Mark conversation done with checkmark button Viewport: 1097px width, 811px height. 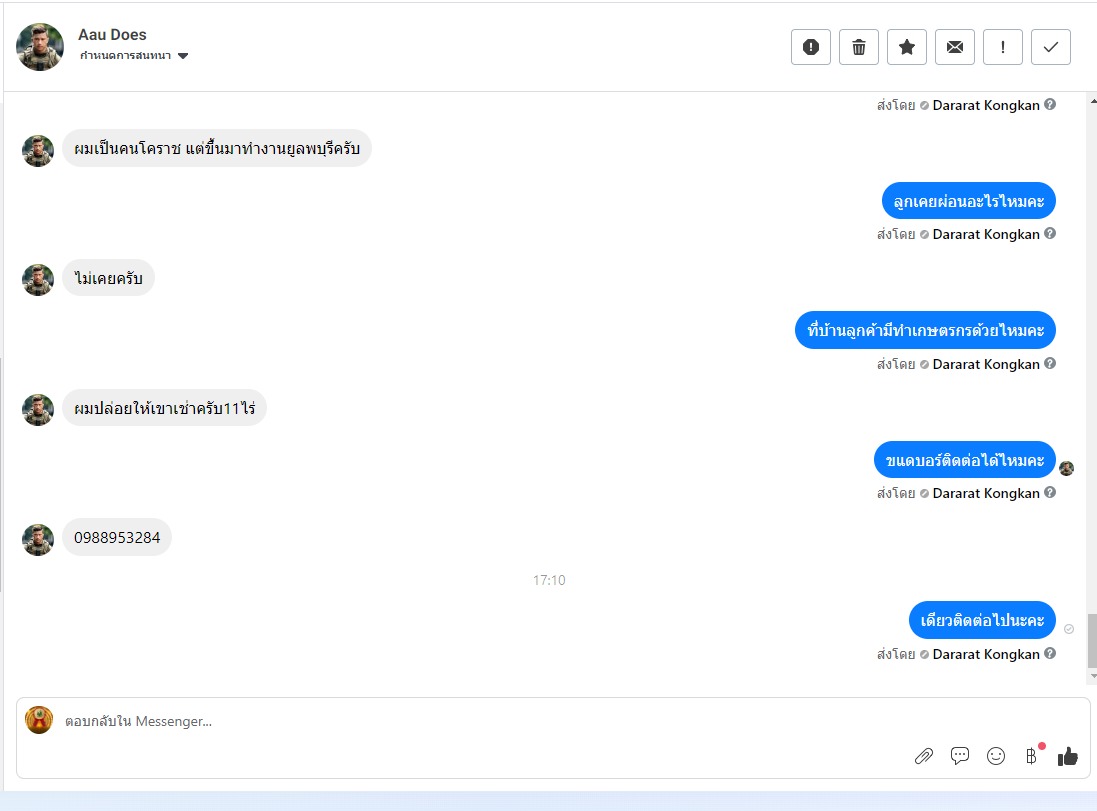coord(1050,47)
